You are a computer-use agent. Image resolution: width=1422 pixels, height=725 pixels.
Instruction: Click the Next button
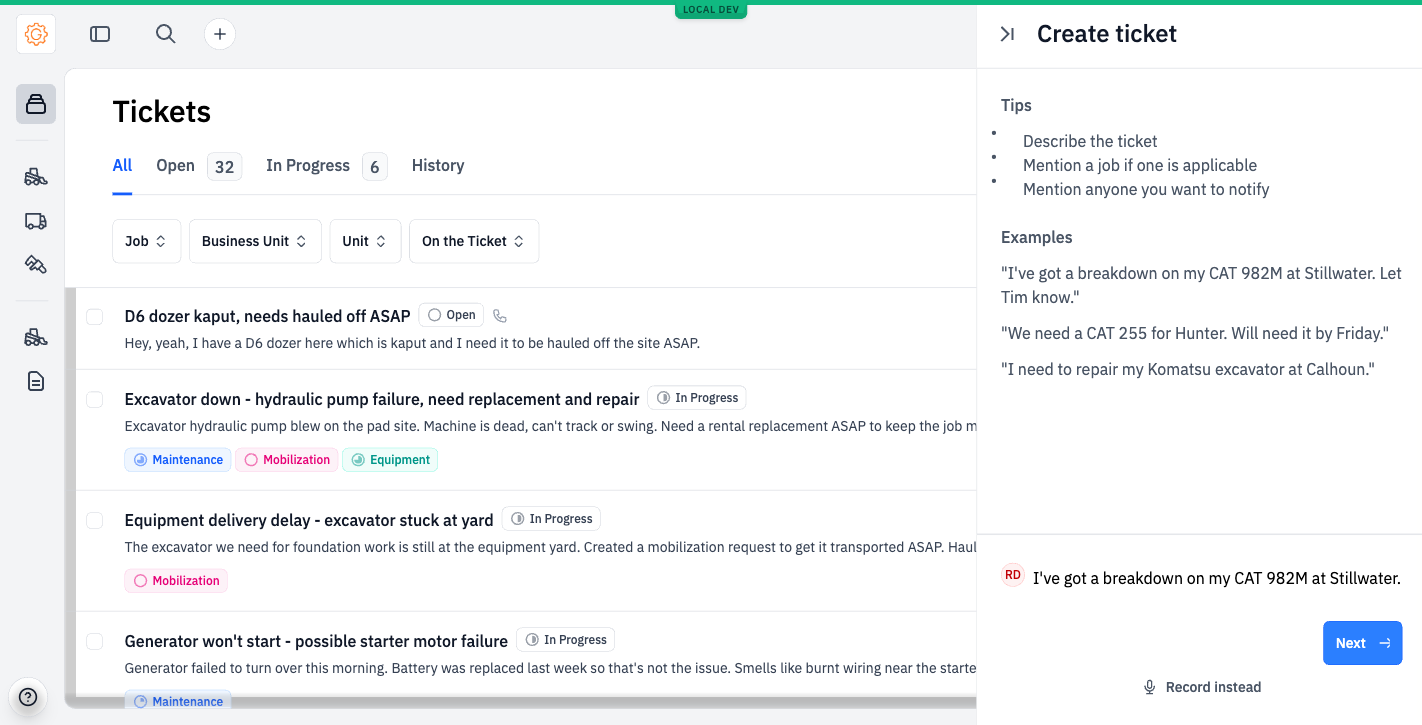click(1362, 643)
